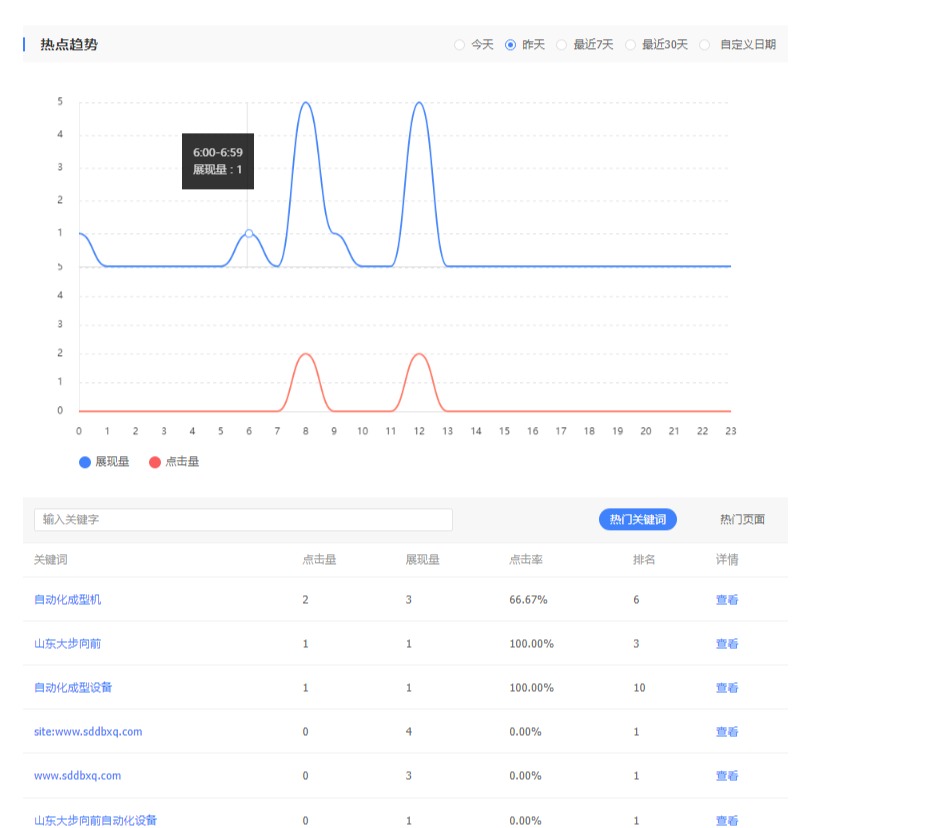Screen dimensions: 945x828
Task: Switch to the 热门页面 tab
Action: tap(742, 519)
